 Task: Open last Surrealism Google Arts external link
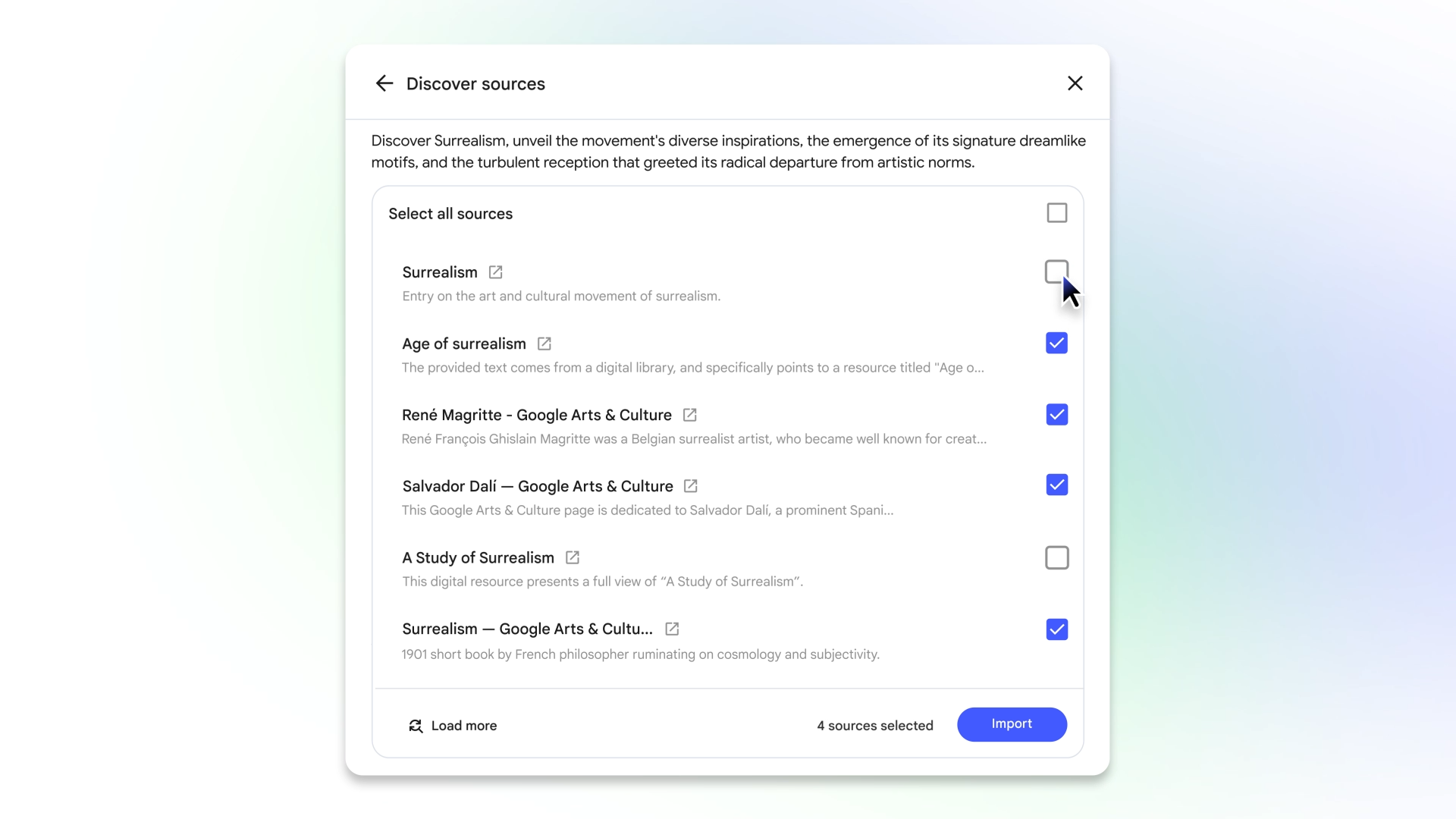[x=672, y=629]
